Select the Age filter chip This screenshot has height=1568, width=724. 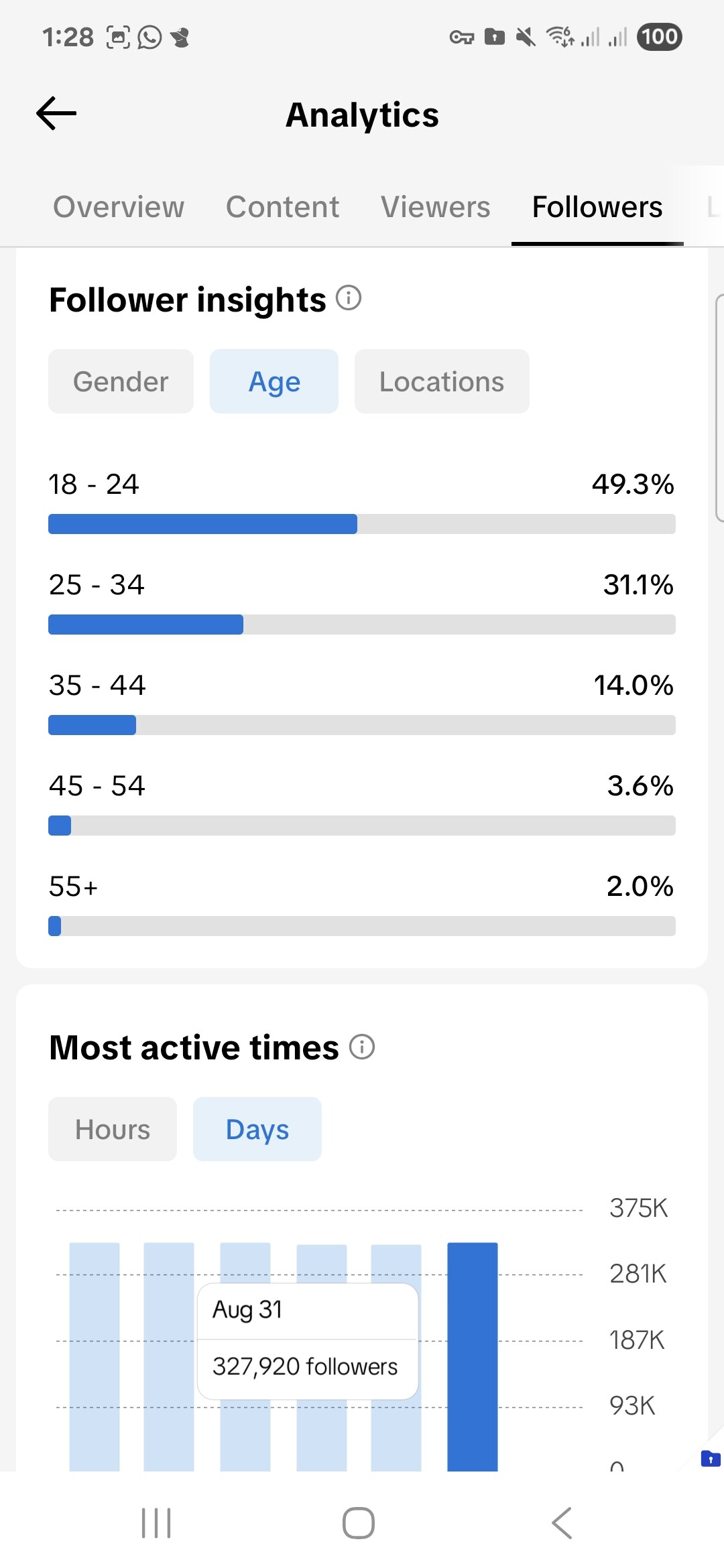click(274, 381)
